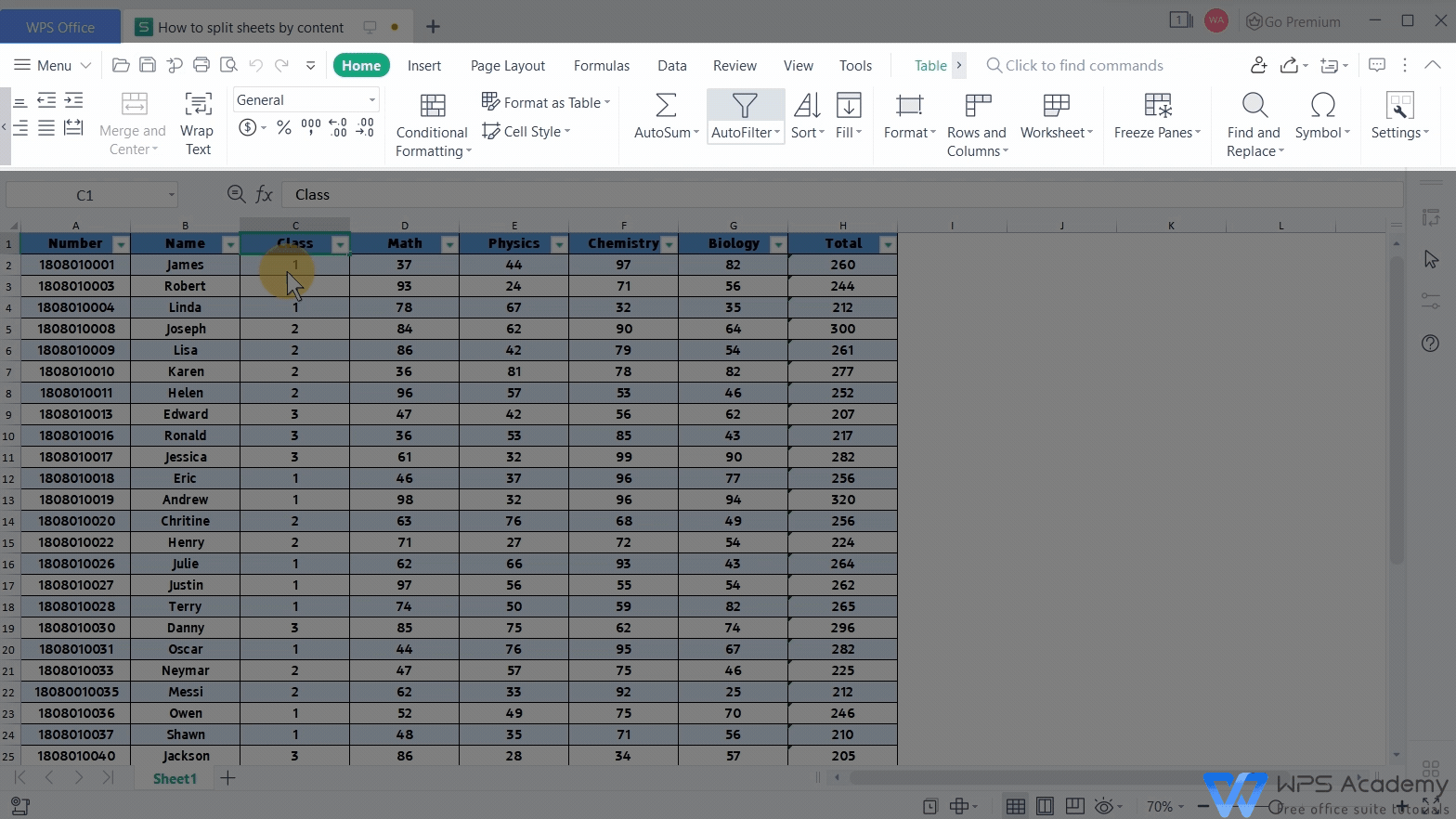
Task: Toggle Wrap Text
Action: click(x=197, y=124)
